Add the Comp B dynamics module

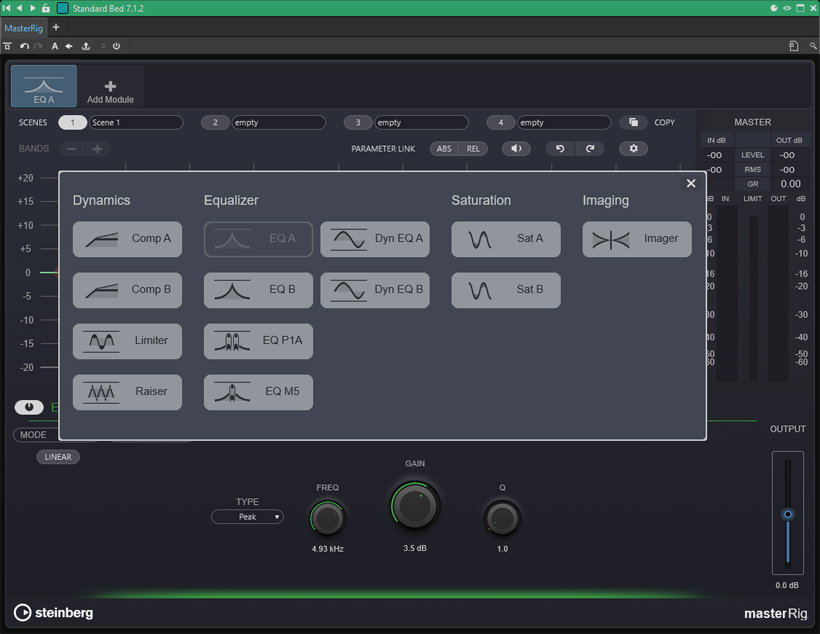(x=127, y=290)
